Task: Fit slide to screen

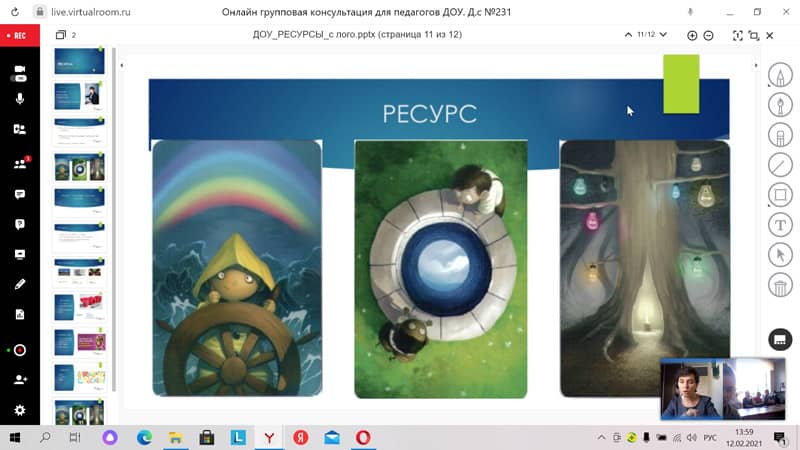Action: [737, 35]
